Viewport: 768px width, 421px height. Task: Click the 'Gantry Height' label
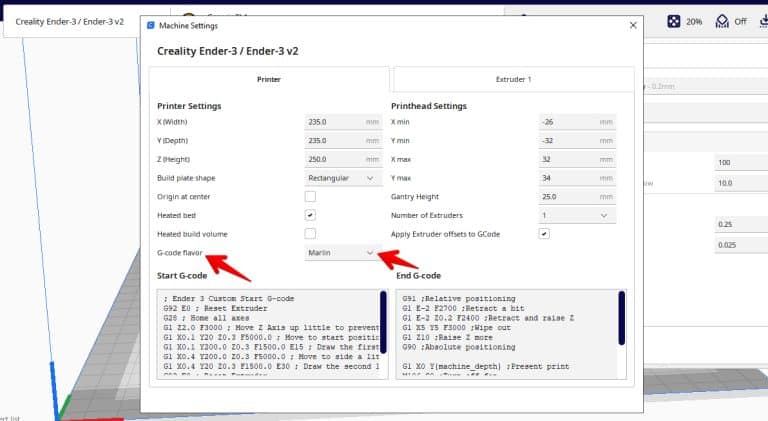click(415, 196)
